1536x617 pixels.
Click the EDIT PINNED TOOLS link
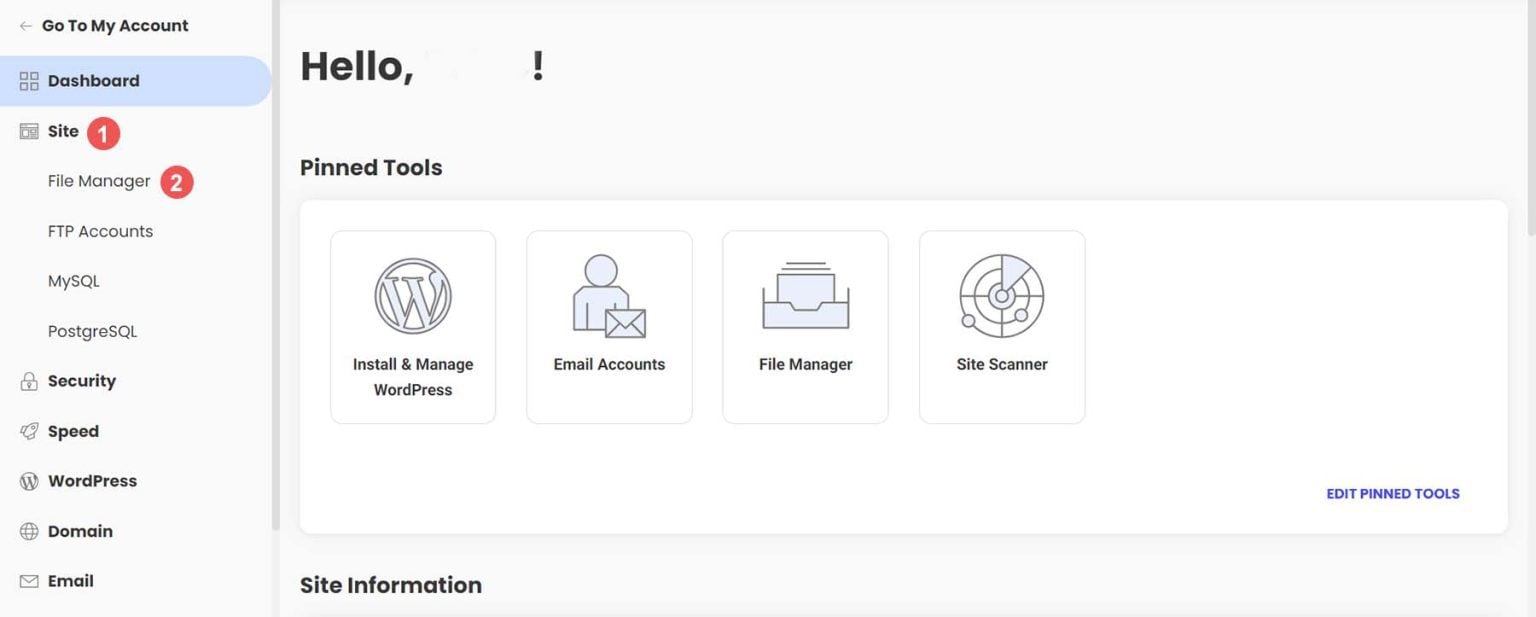[x=1392, y=493]
